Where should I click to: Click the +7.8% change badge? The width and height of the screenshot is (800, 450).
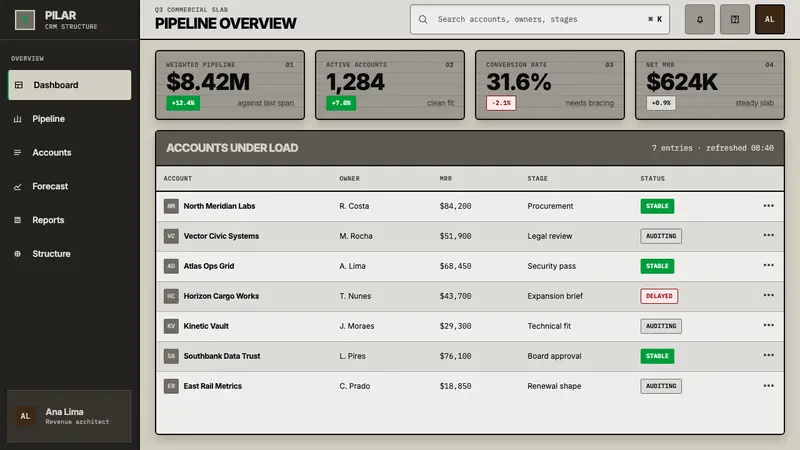point(341,103)
